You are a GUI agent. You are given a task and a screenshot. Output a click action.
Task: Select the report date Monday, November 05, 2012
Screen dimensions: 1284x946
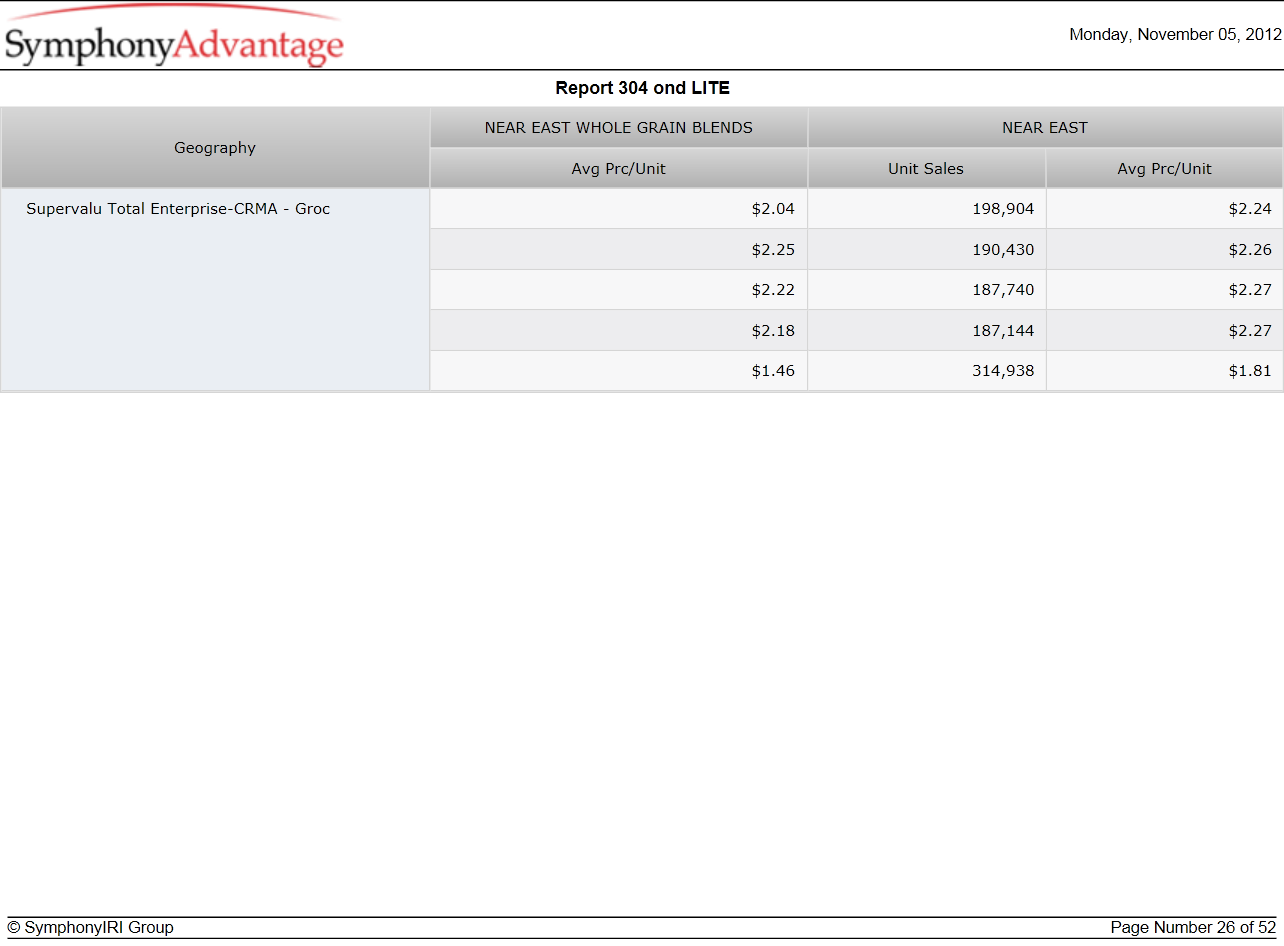click(1175, 34)
